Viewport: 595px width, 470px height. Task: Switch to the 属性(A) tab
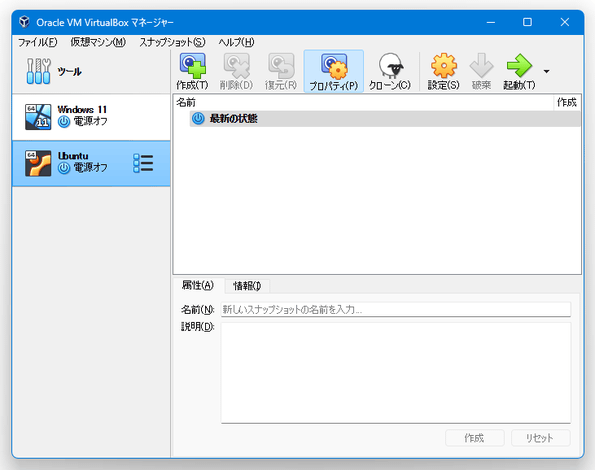click(x=198, y=285)
